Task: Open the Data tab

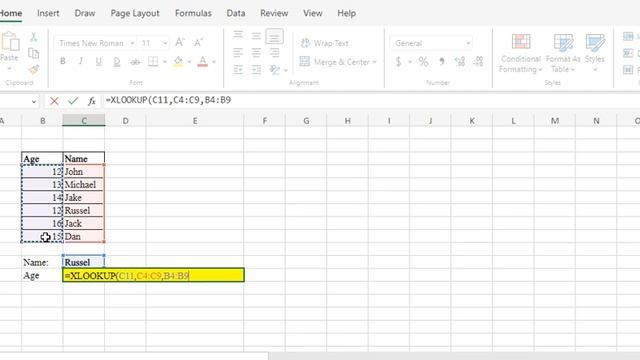Action: (x=236, y=13)
